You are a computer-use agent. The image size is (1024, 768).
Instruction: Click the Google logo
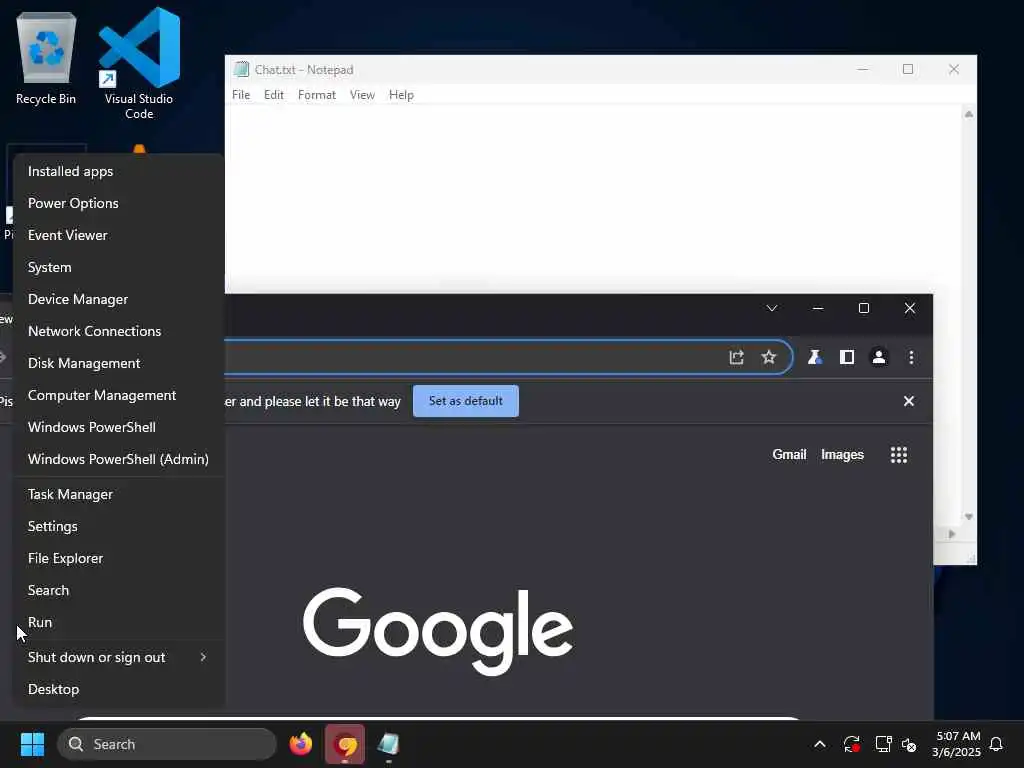coord(438,630)
